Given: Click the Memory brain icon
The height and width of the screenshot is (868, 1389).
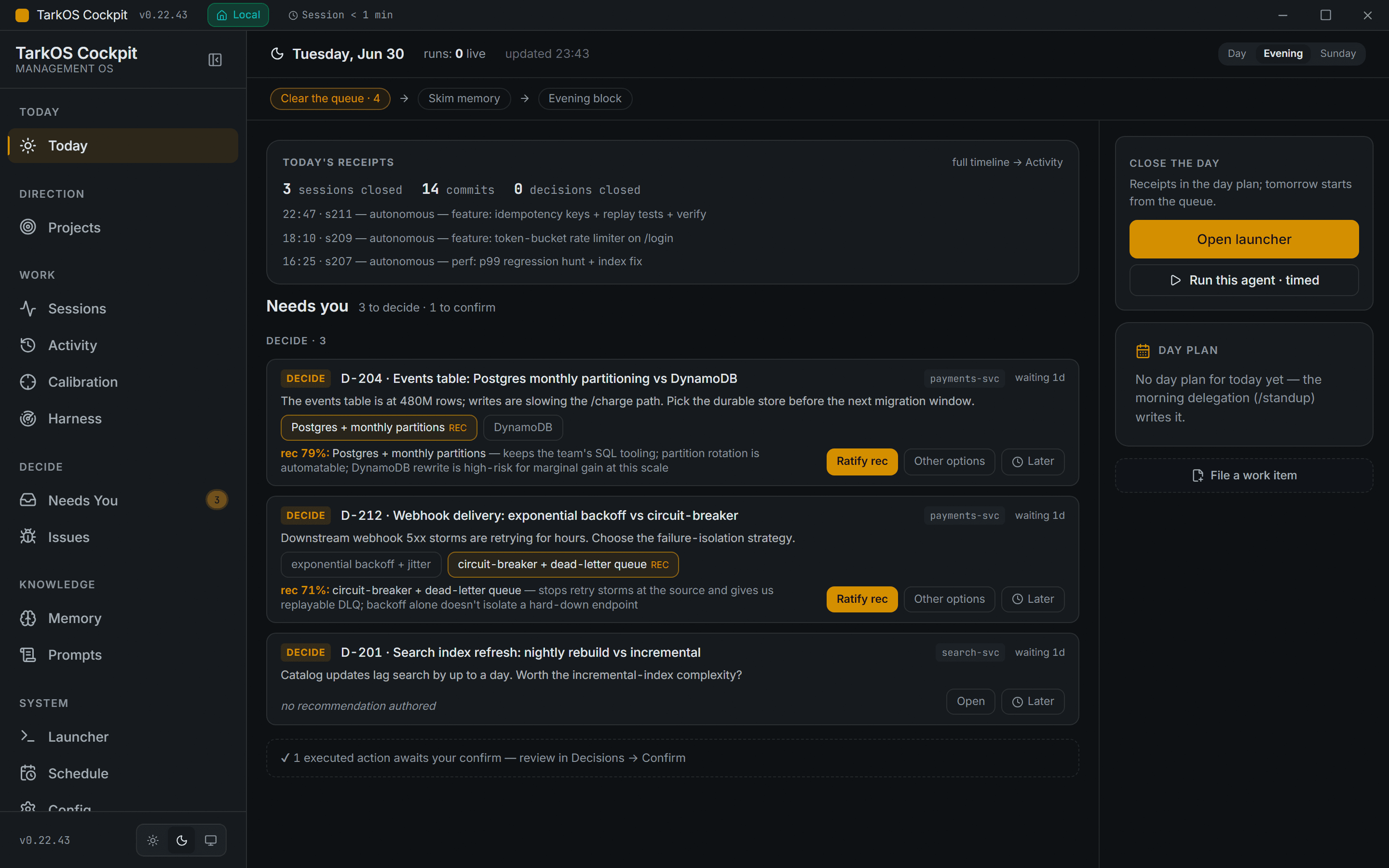Looking at the screenshot, I should [28, 618].
